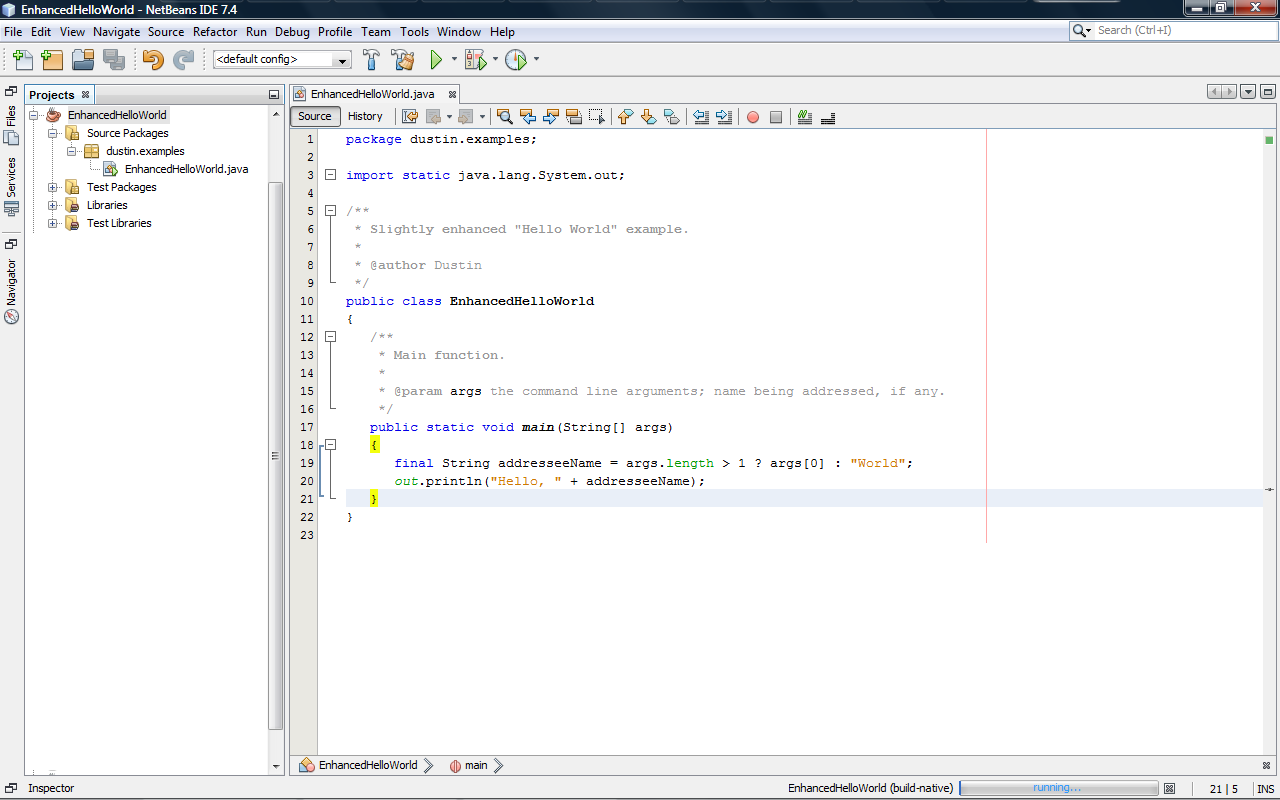
Task: Click the Undo arrow icon
Action: click(152, 60)
